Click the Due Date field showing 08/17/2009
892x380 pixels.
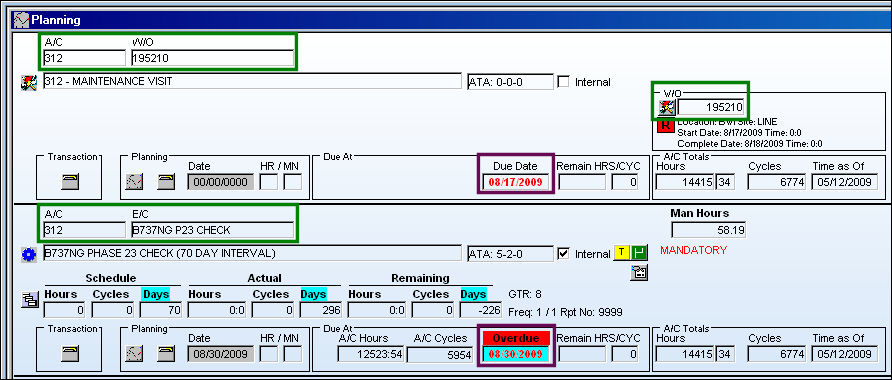click(516, 182)
